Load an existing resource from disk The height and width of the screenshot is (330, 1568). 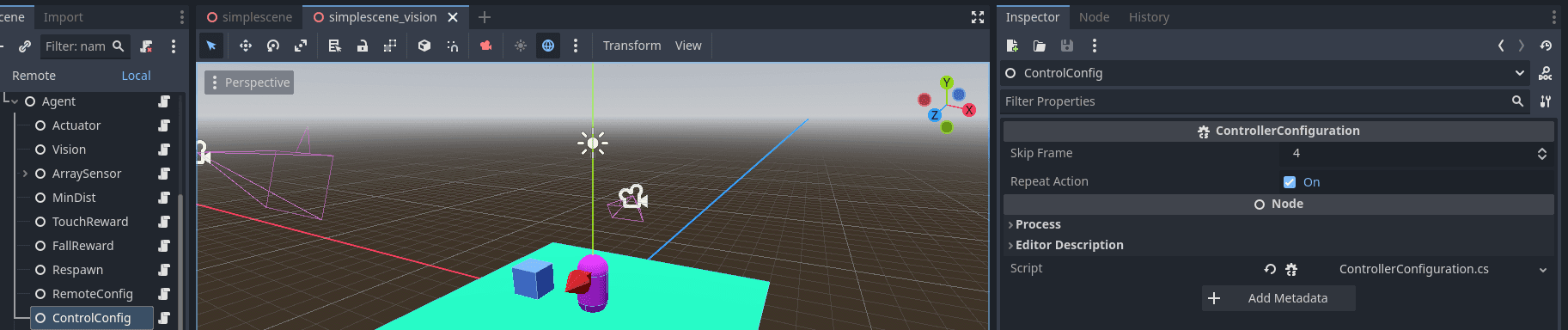[x=1040, y=46]
